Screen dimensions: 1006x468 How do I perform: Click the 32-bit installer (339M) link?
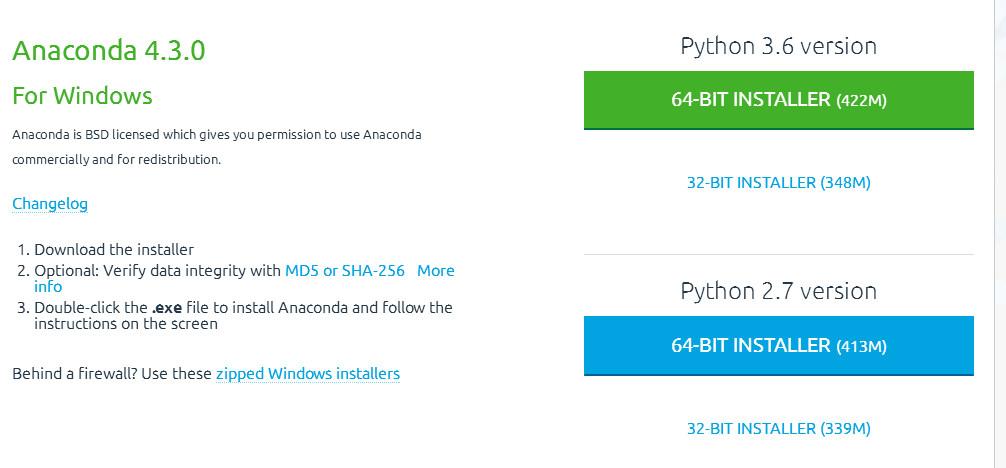click(x=778, y=429)
